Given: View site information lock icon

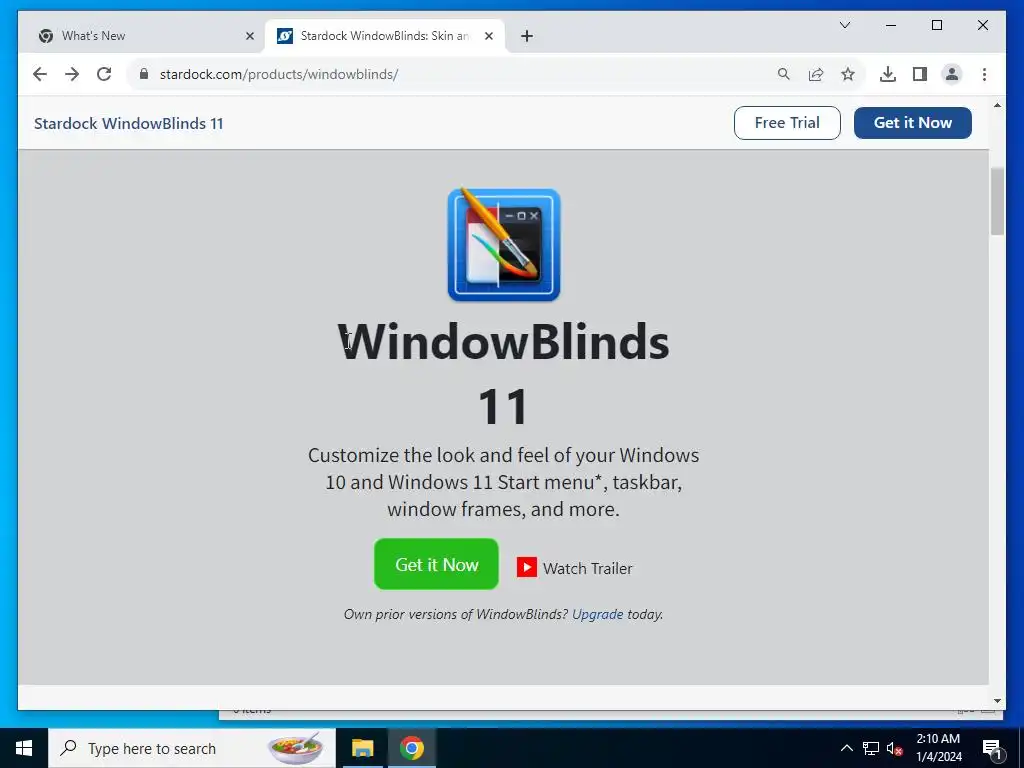Looking at the screenshot, I should tap(144, 74).
